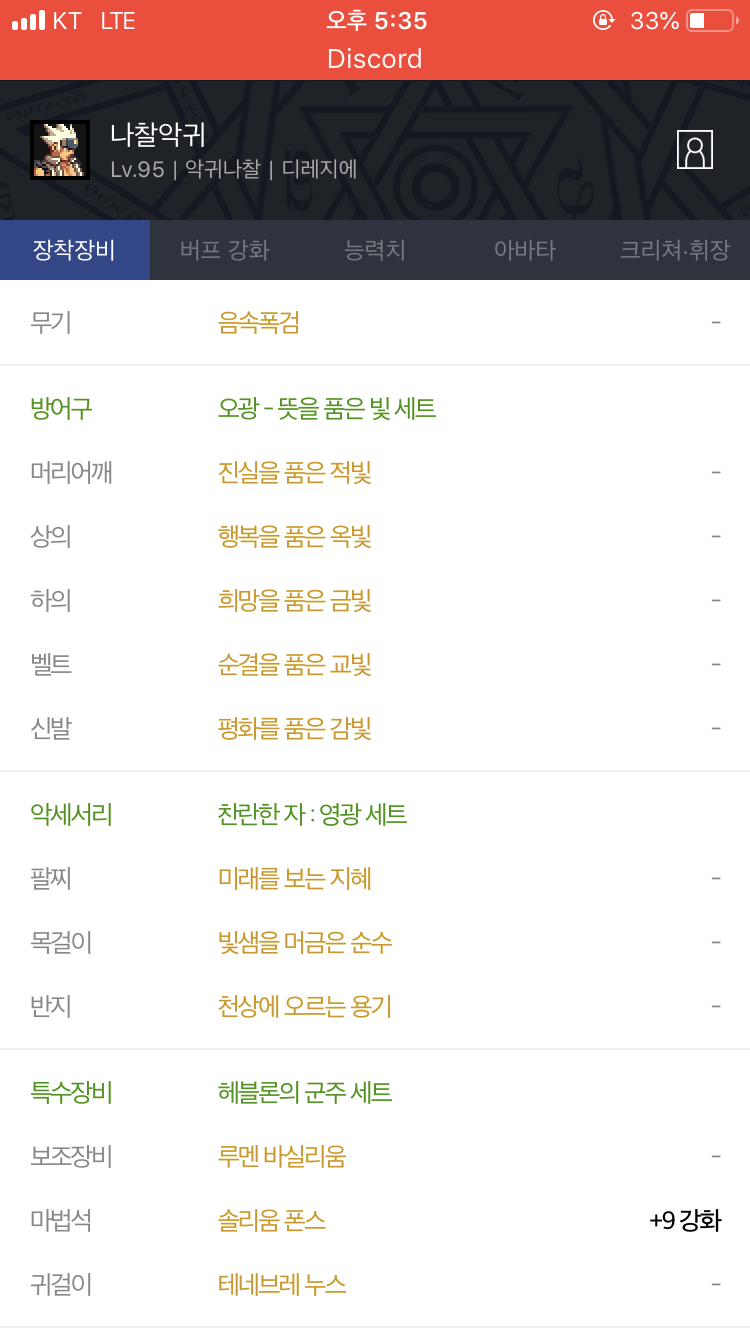This screenshot has height=1334, width=750.
Task: Return to Discord via the top banner
Action: tap(374, 59)
